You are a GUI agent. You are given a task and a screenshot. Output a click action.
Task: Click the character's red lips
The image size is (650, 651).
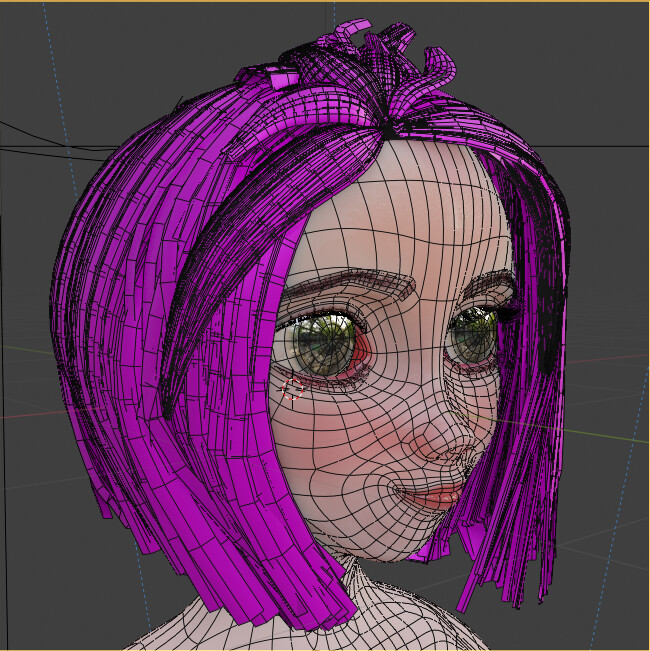[x=434, y=498]
